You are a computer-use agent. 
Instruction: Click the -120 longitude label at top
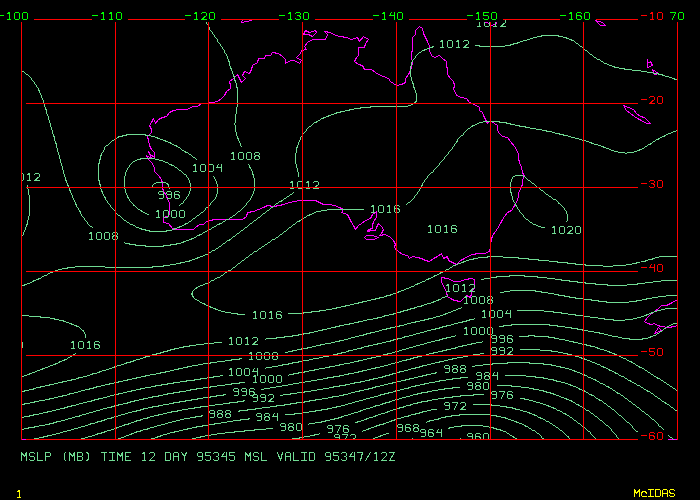[x=203, y=16]
